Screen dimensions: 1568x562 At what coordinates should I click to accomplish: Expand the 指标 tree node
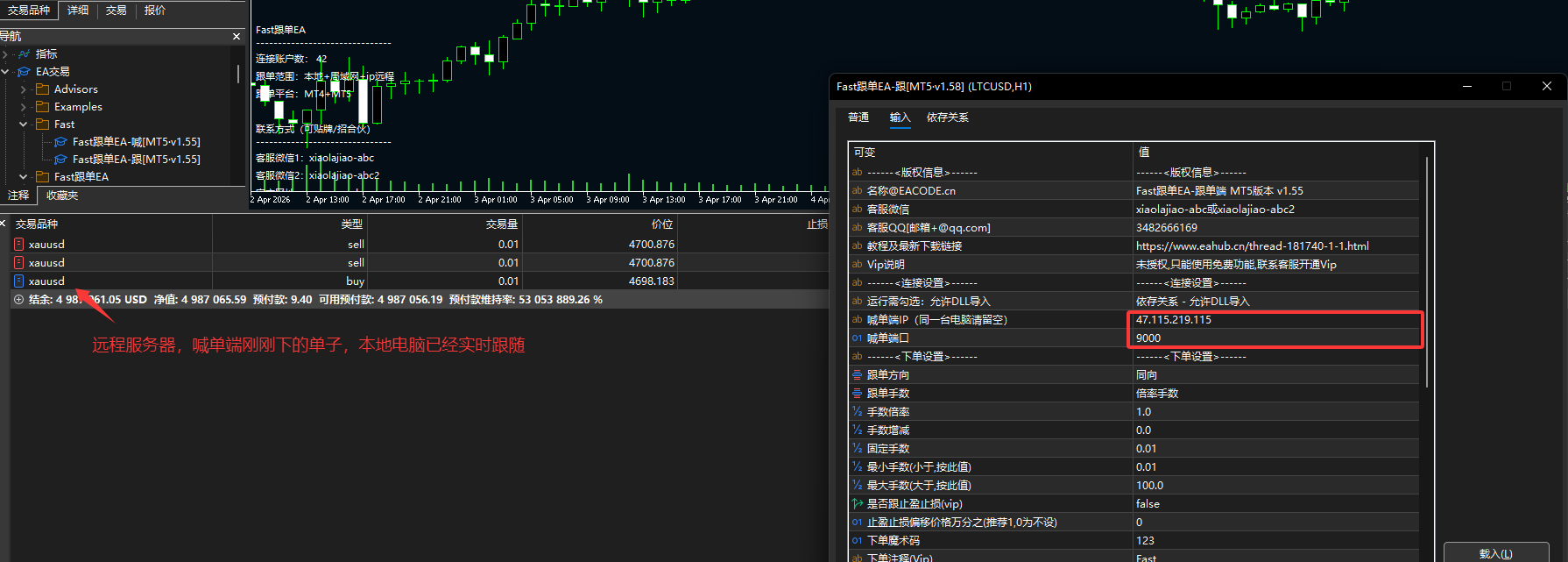click(x=6, y=54)
